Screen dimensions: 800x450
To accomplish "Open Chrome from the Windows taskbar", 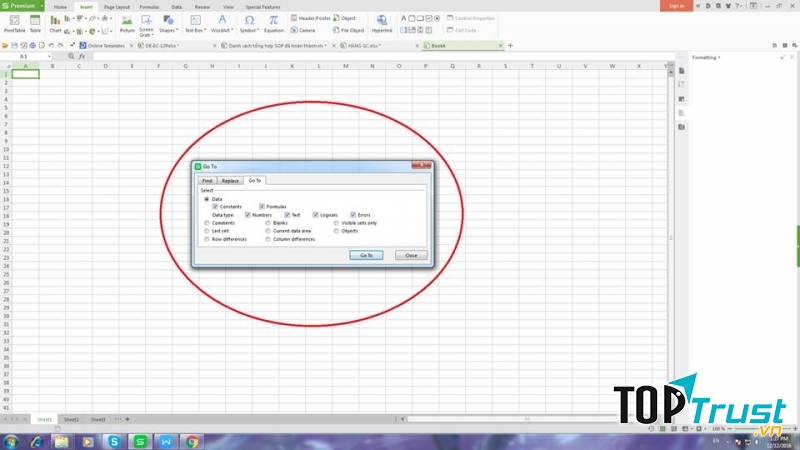I will click(x=191, y=441).
